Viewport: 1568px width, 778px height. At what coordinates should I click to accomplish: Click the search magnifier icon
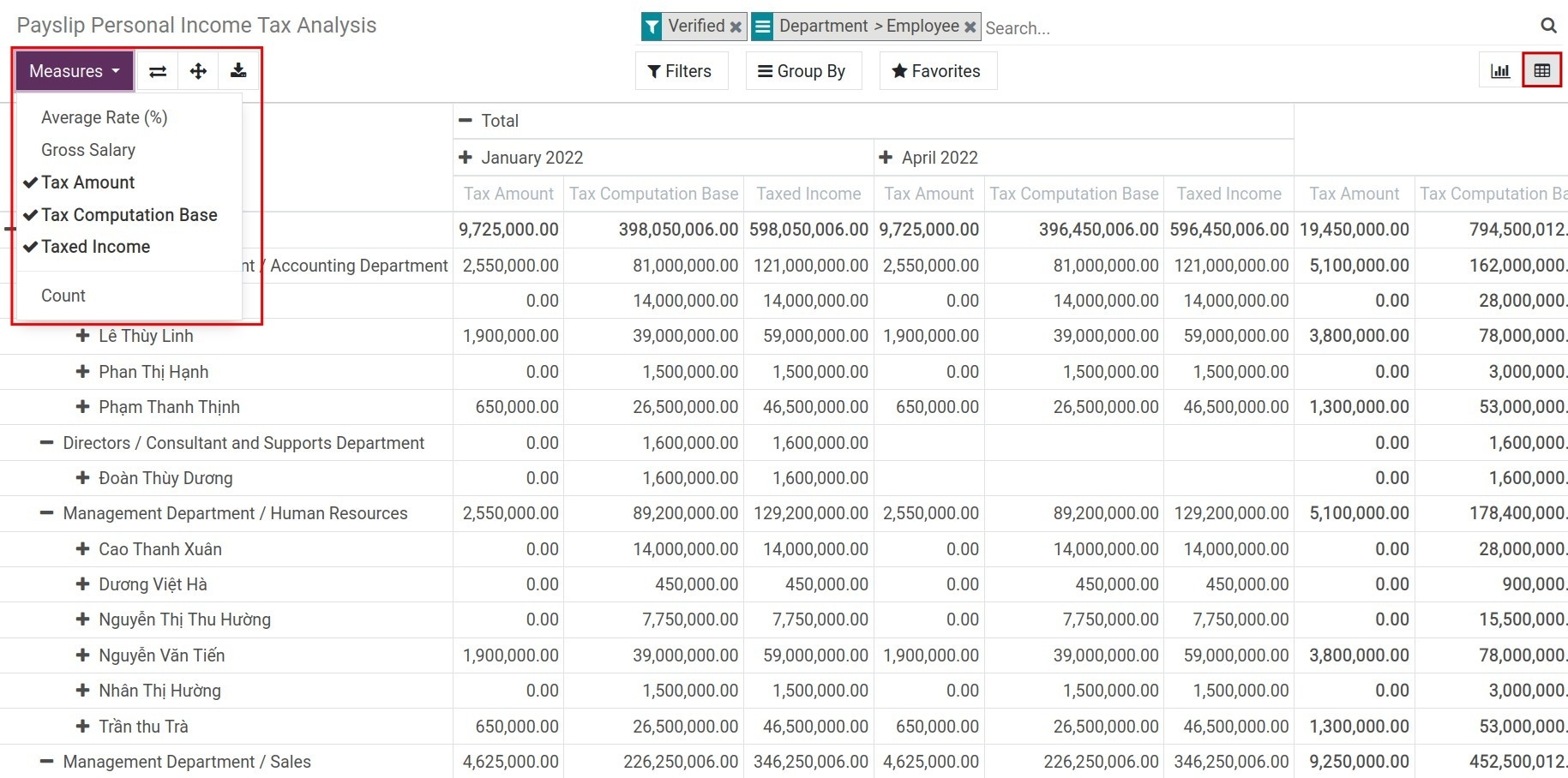1548,26
